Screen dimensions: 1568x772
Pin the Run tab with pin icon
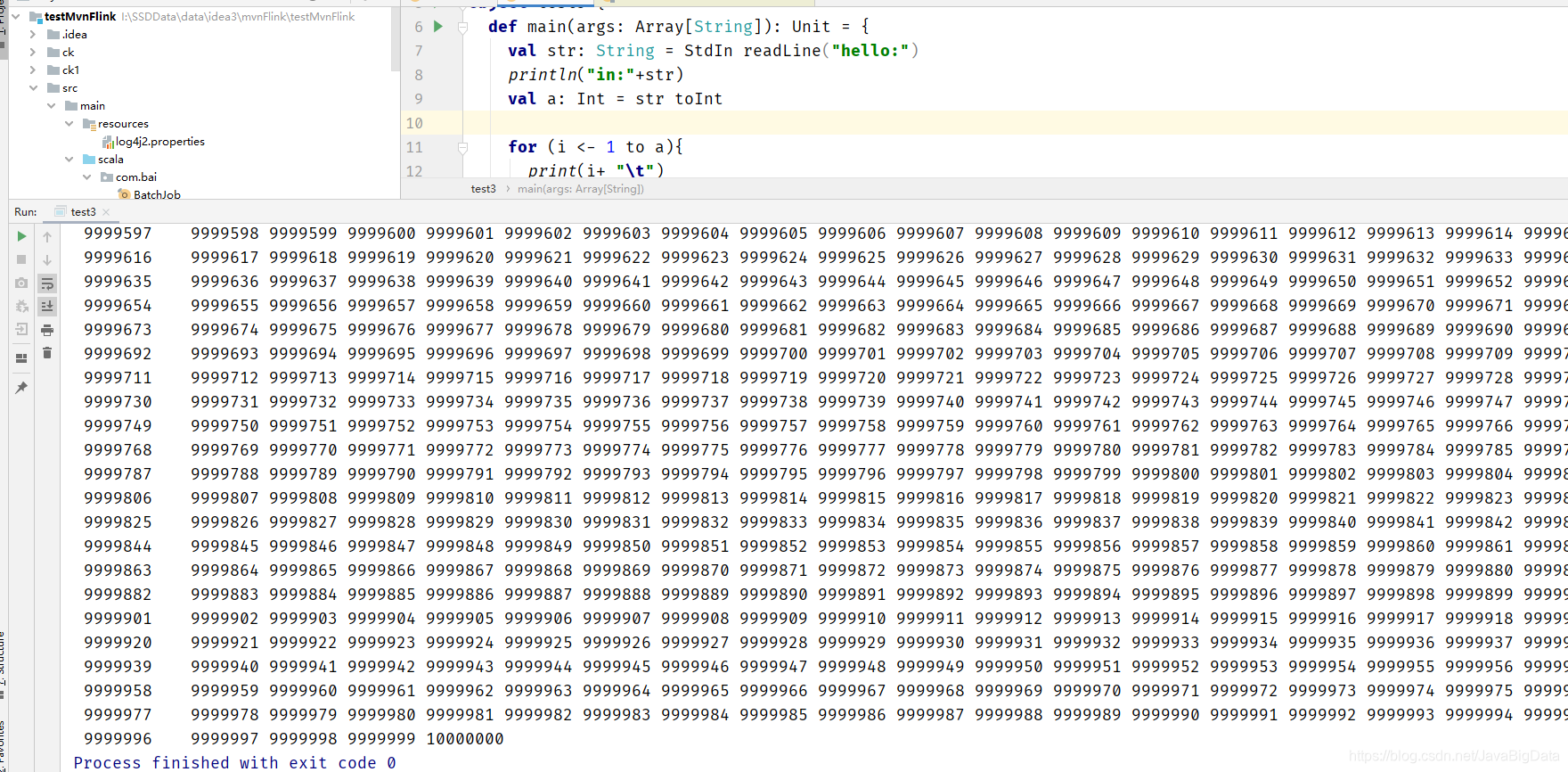point(21,388)
